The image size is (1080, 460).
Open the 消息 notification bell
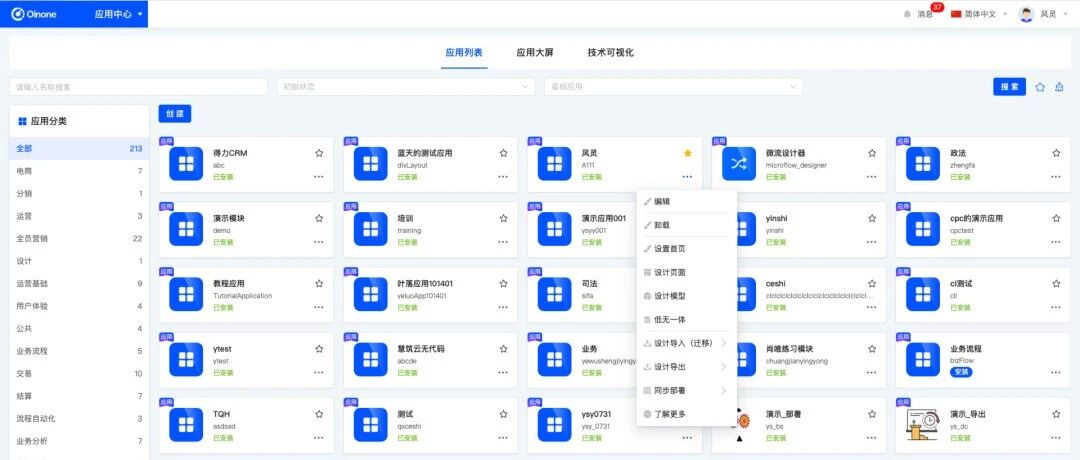point(921,14)
